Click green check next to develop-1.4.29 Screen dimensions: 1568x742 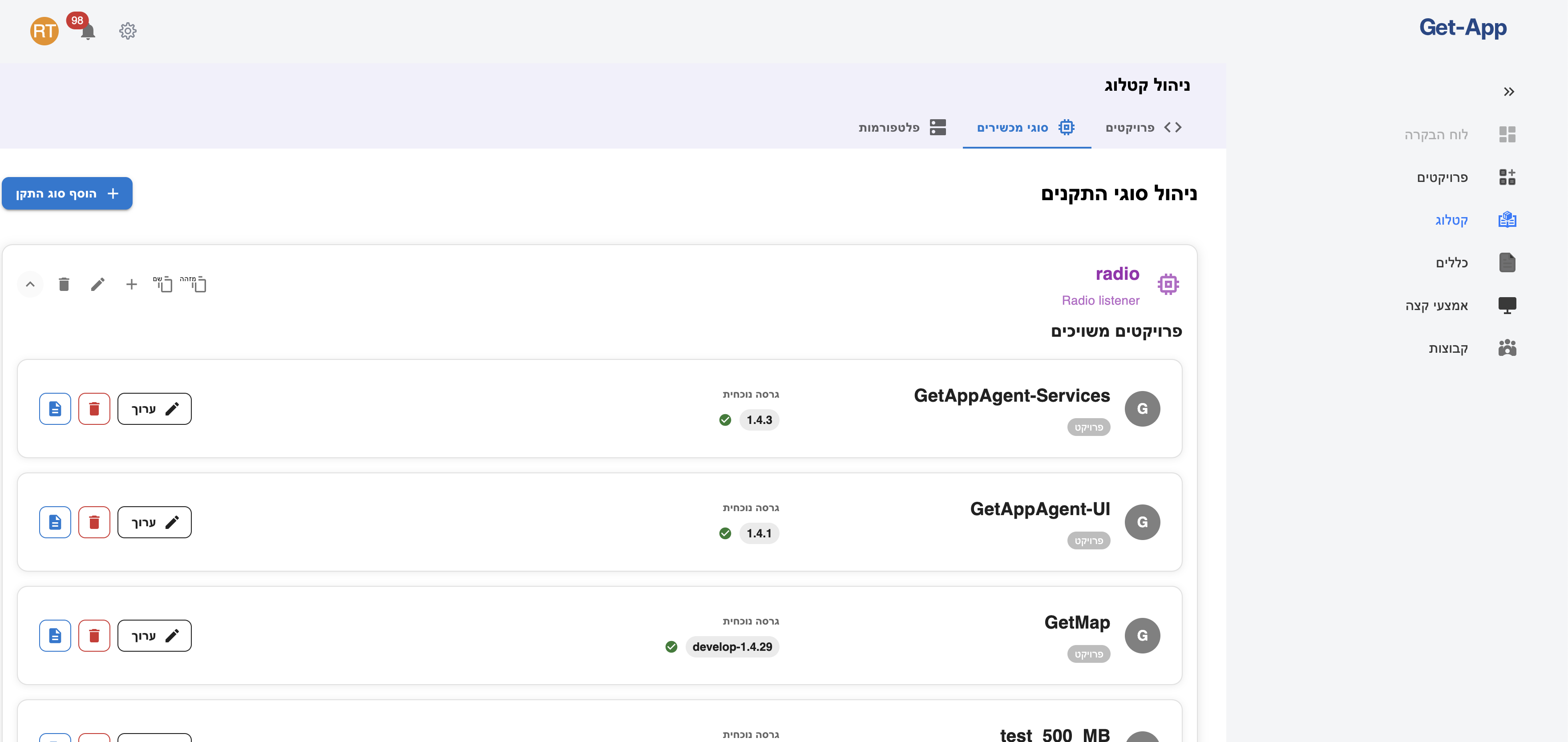[x=671, y=646]
